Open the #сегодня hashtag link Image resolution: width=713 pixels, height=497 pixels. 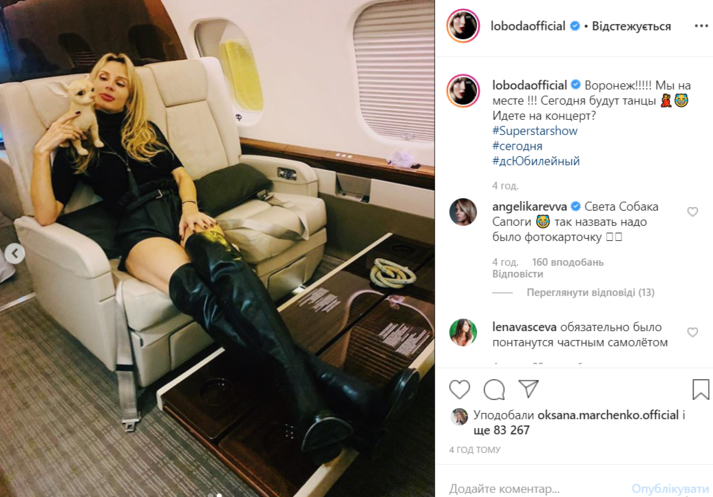click(x=517, y=146)
